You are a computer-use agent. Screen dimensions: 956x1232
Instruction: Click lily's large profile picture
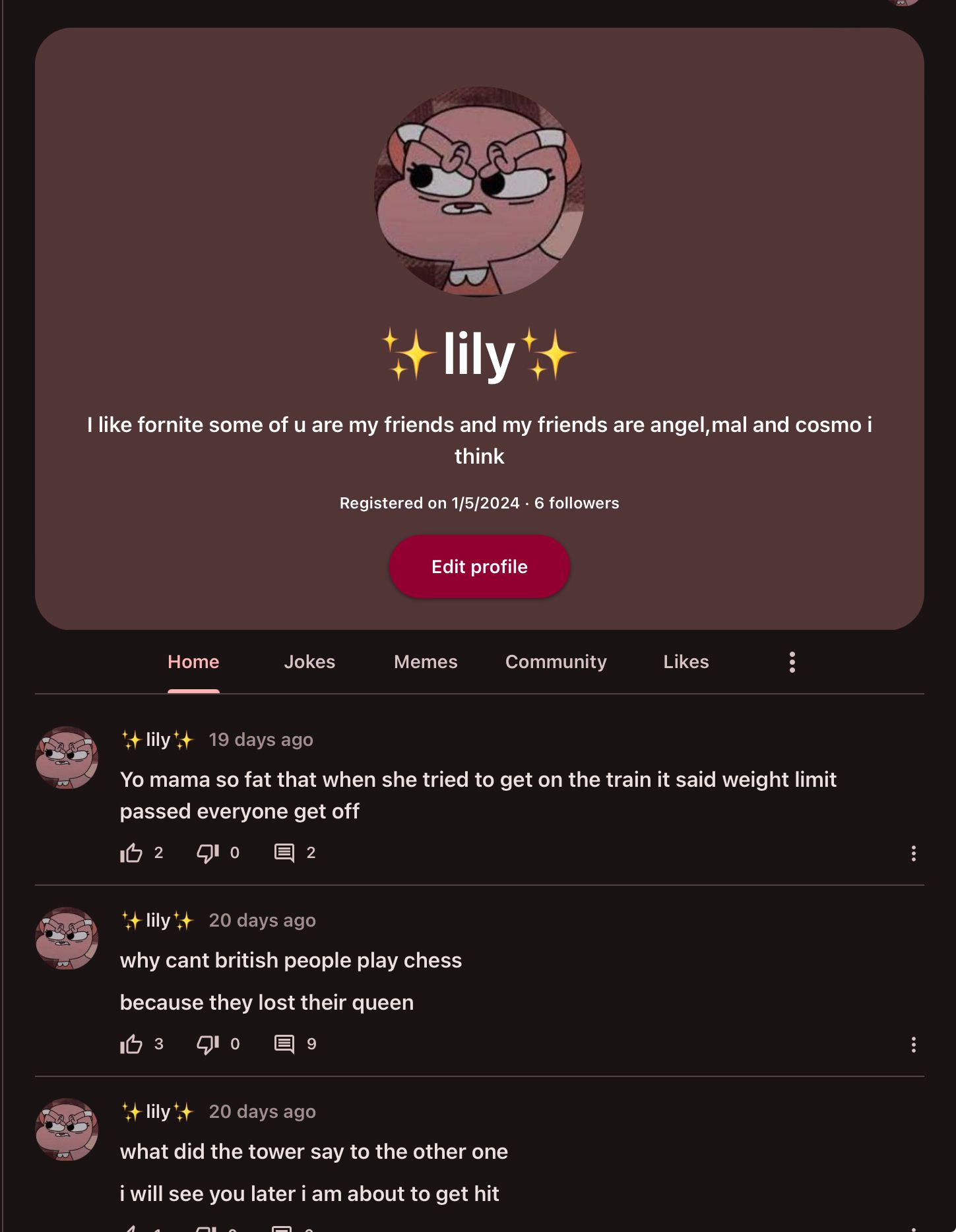pyautogui.click(x=479, y=192)
